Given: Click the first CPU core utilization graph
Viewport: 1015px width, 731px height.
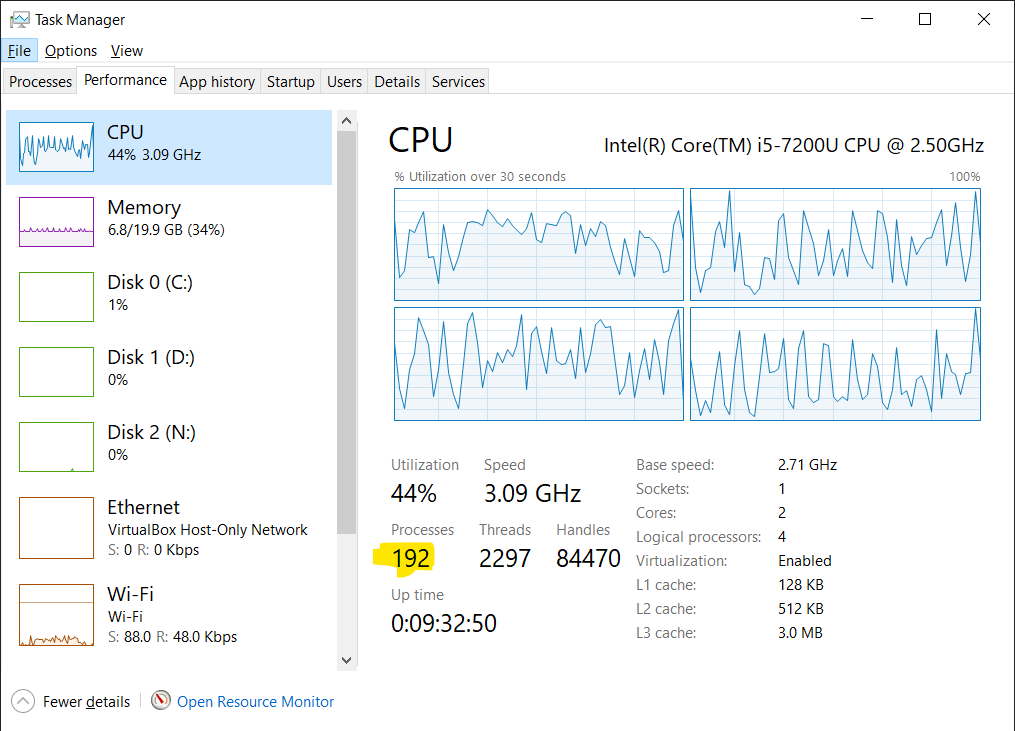Looking at the screenshot, I should pos(539,244).
